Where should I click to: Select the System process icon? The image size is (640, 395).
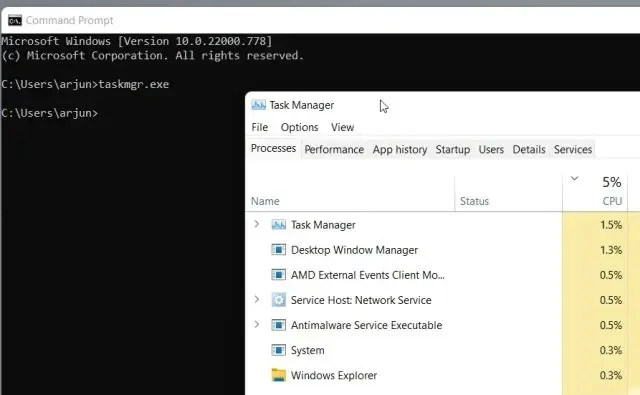pyautogui.click(x=278, y=350)
